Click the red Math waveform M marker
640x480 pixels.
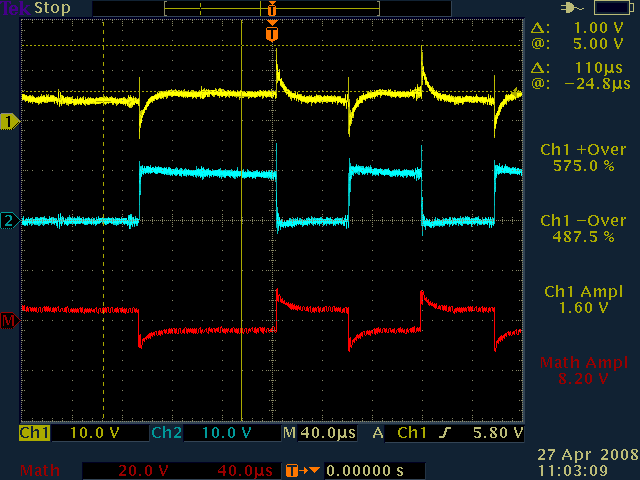coord(11,320)
